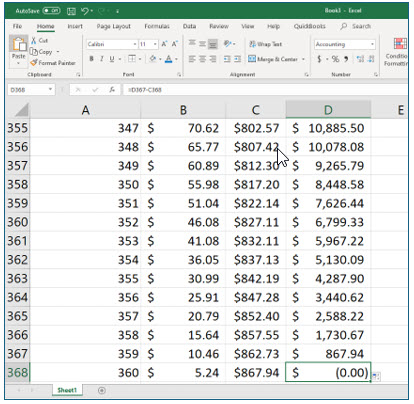Click the Redo arrow icon
Image resolution: width=414 pixels, height=404 pixels.
(101, 11)
